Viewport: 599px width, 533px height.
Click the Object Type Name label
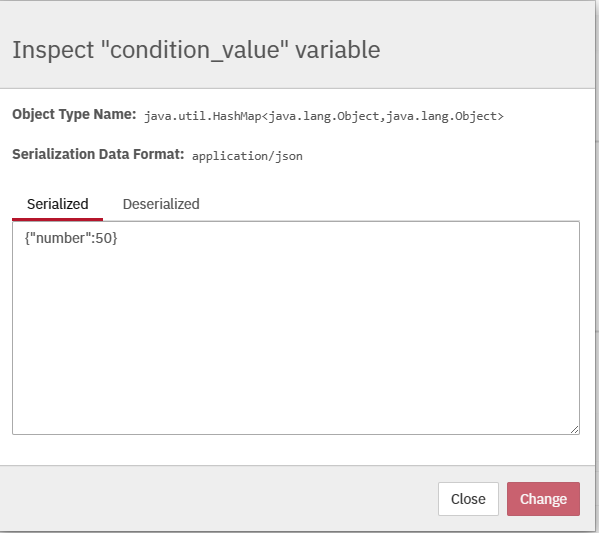pyautogui.click(x=74, y=114)
